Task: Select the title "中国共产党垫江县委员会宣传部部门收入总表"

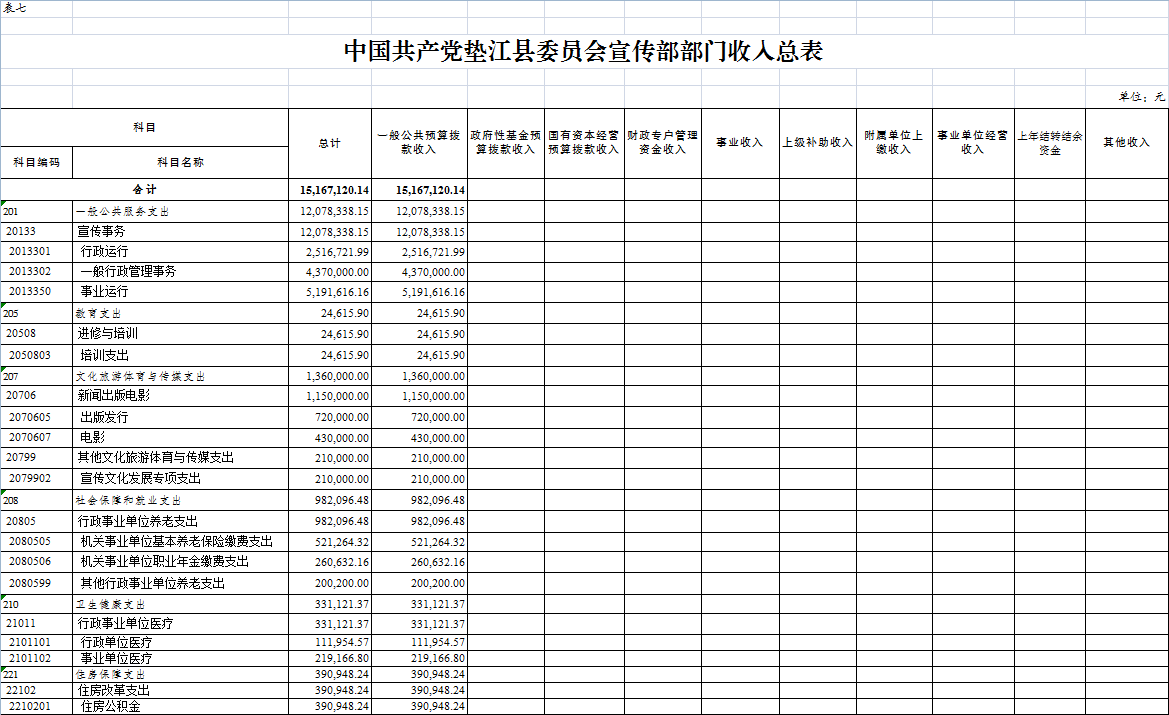Action: pos(584,51)
